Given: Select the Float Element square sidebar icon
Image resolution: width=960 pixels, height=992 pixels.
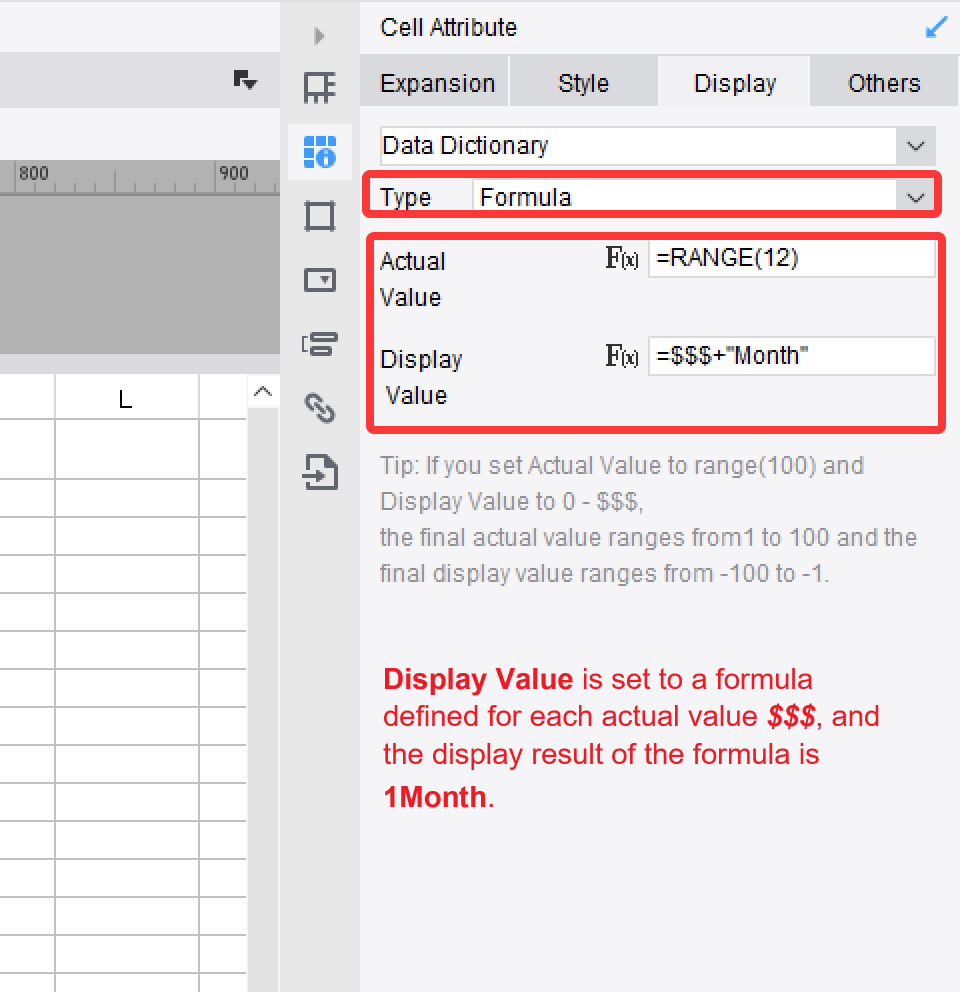Looking at the screenshot, I should tap(320, 215).
